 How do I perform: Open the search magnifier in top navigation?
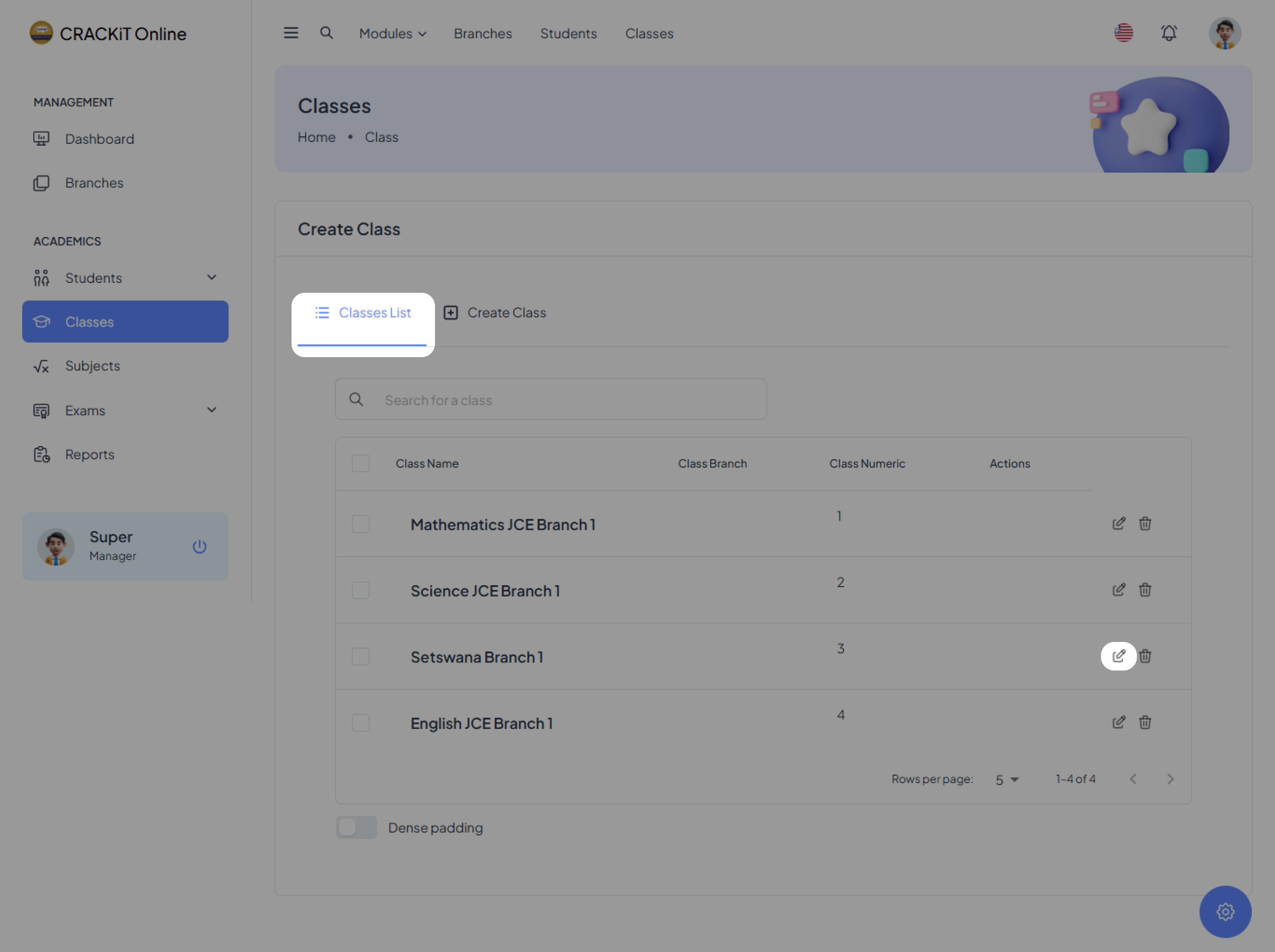(x=326, y=33)
